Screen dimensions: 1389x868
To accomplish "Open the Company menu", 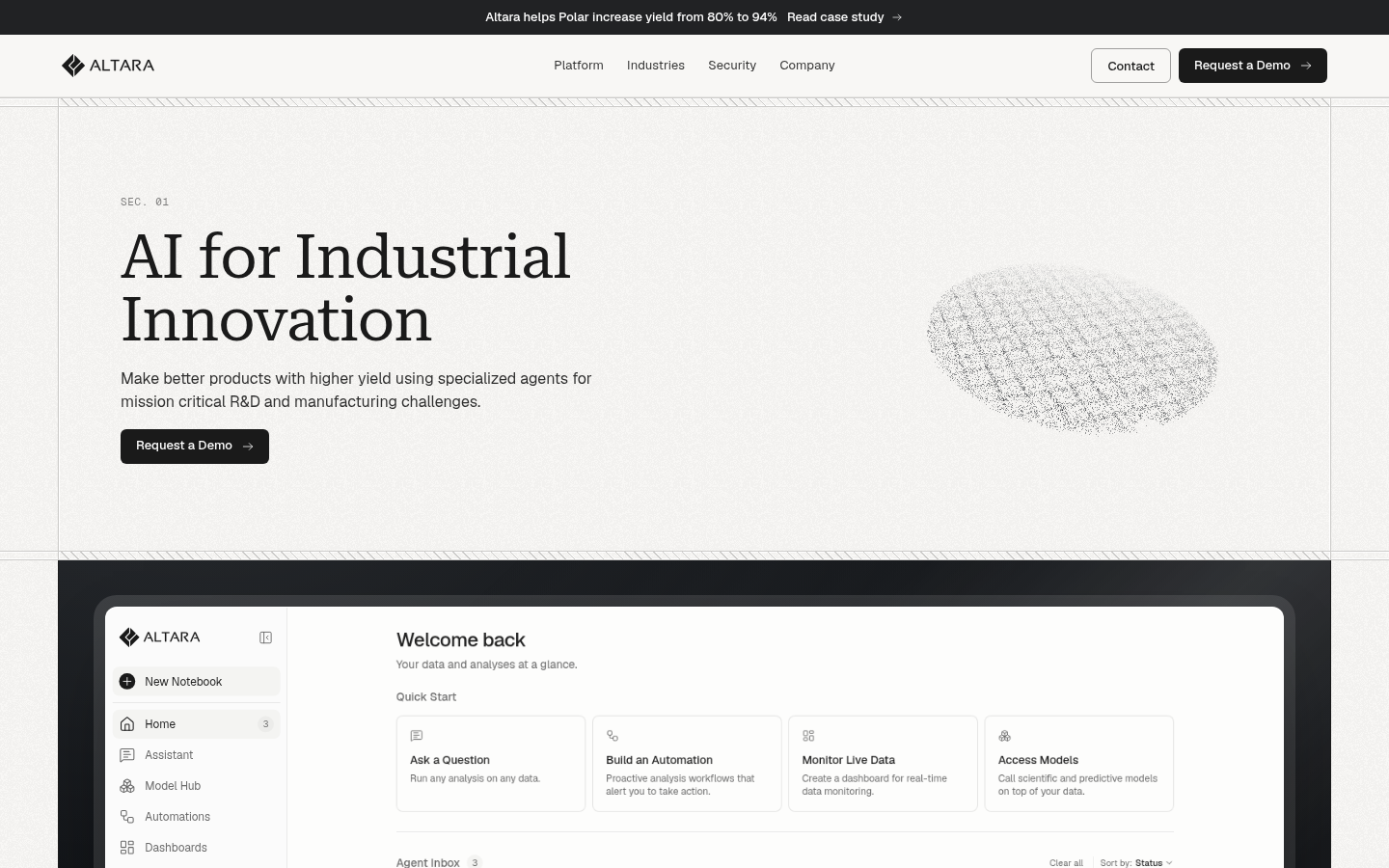I will pyautogui.click(x=807, y=66).
